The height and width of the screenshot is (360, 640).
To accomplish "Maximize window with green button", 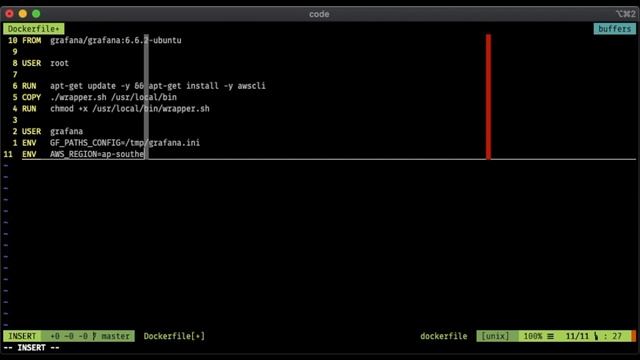I will tap(36, 14).
